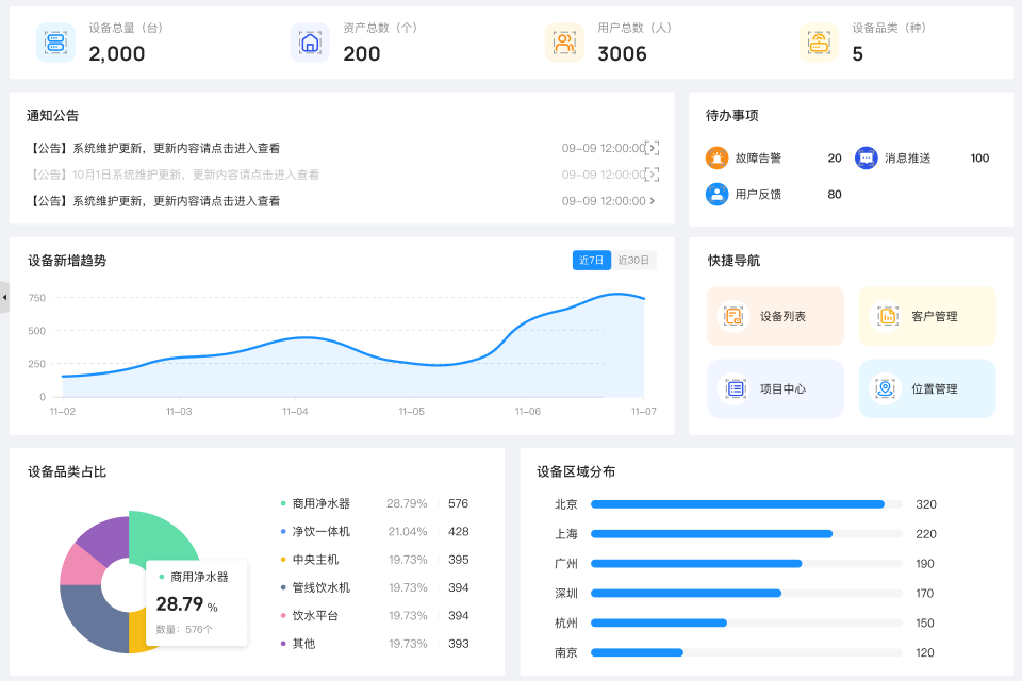This screenshot has height=682, width=1022.
Task: Click the 用户反馈 count 80
Action: [834, 194]
